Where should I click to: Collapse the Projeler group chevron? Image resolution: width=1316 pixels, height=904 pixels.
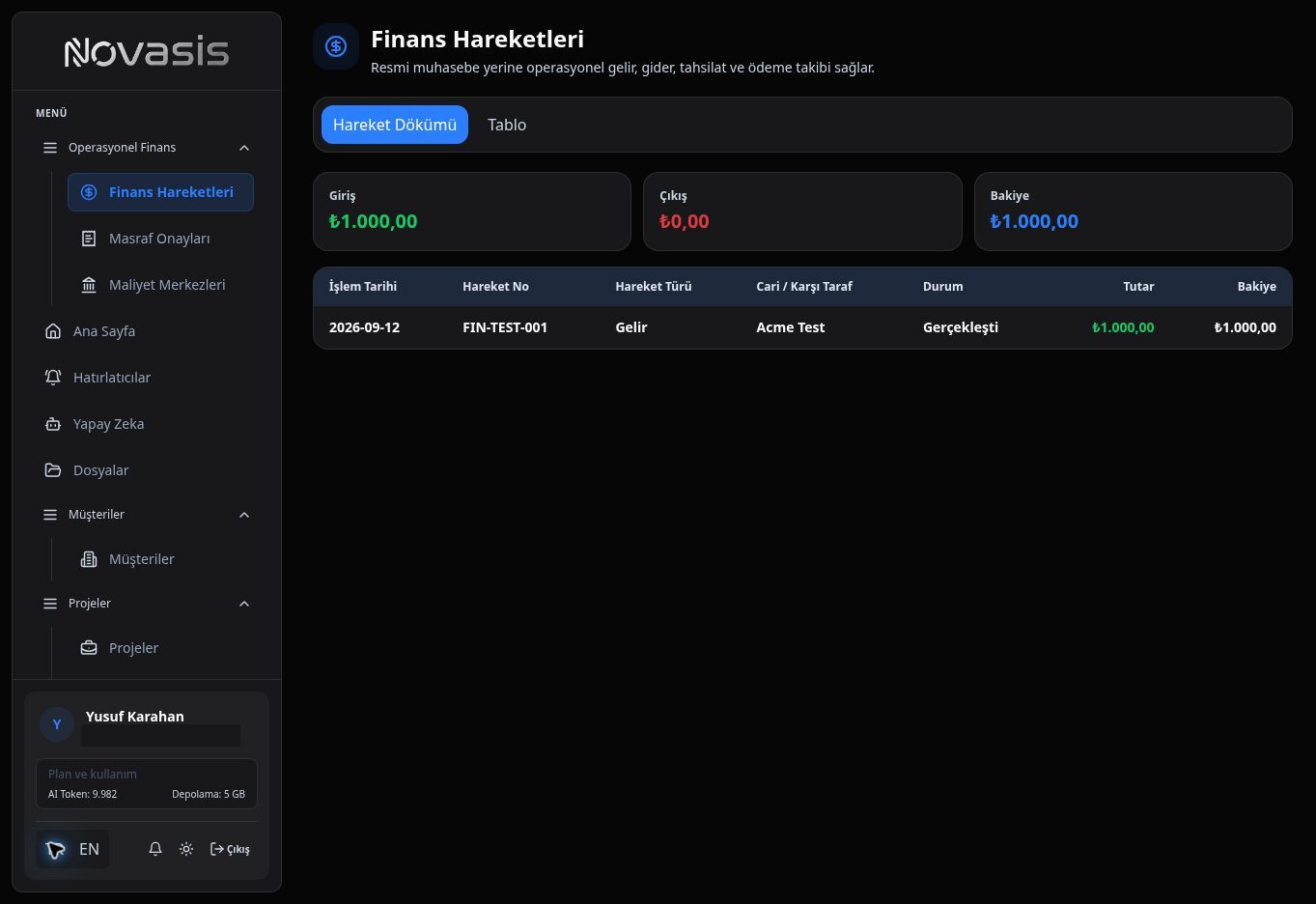pos(244,604)
